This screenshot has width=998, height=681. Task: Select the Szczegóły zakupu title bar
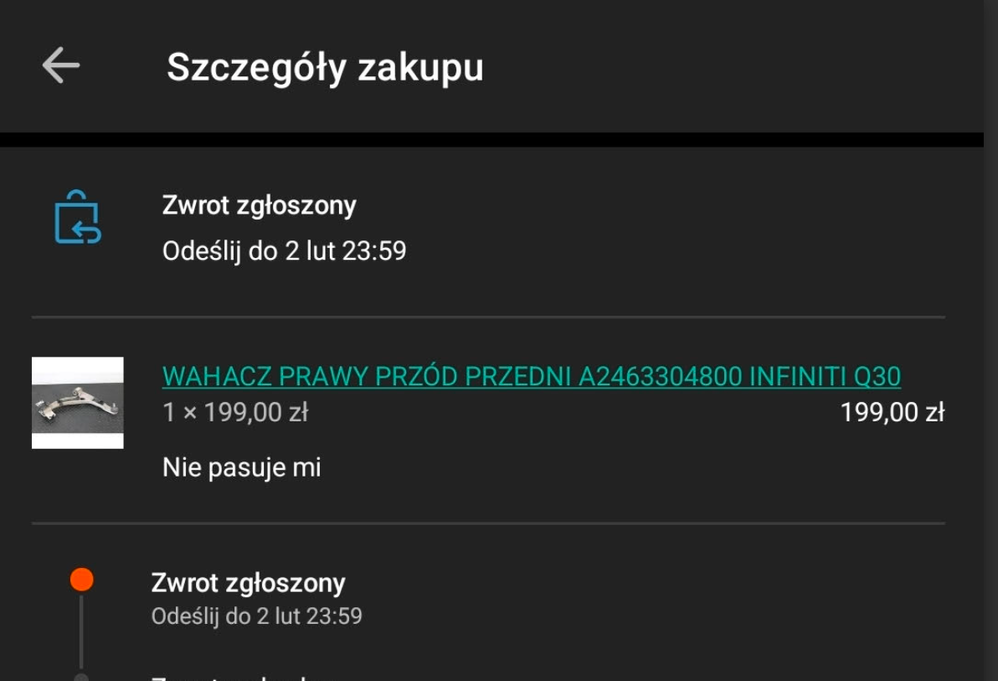point(324,67)
